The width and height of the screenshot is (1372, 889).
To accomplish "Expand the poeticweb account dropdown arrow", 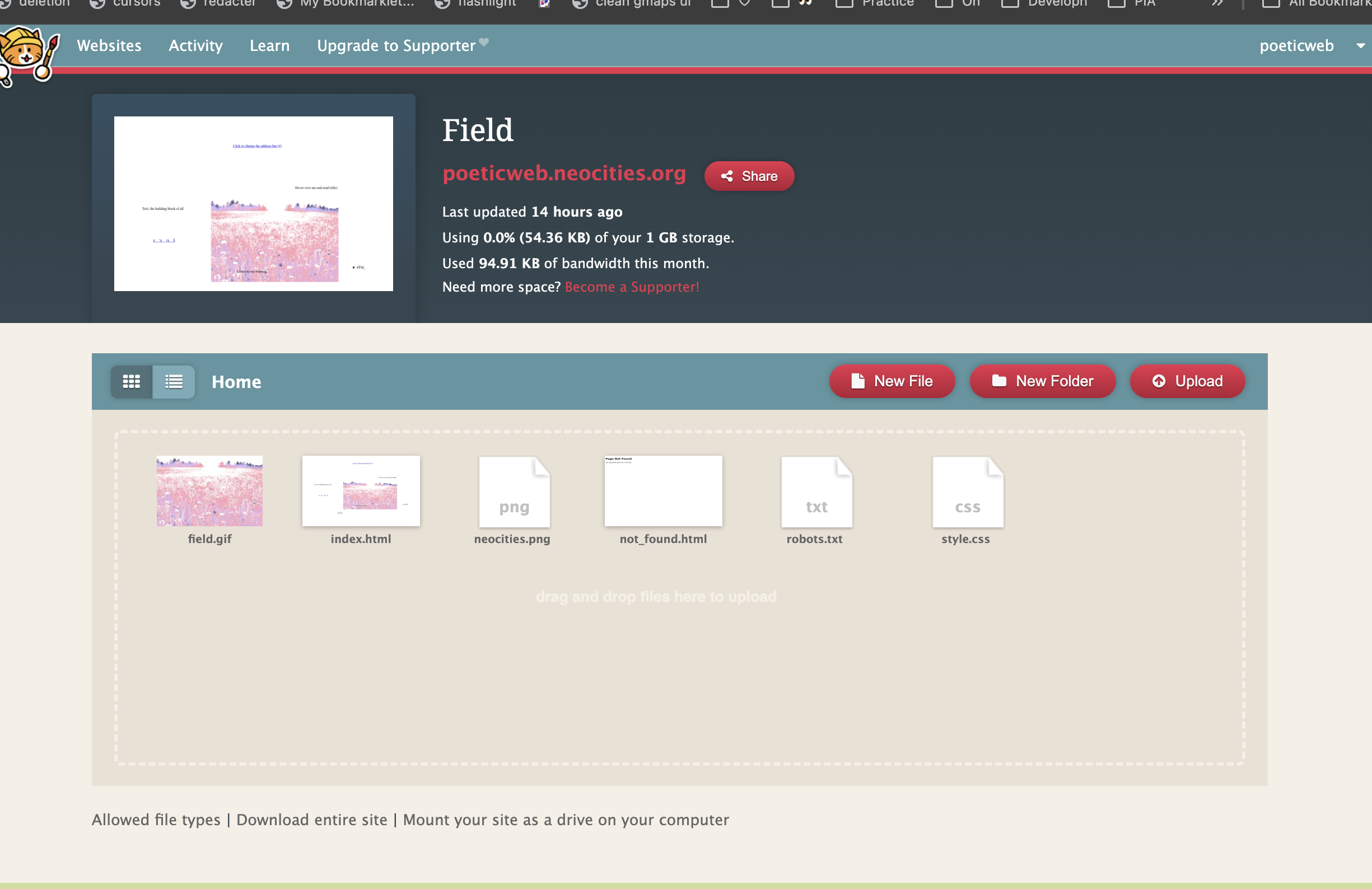I will coord(1360,45).
